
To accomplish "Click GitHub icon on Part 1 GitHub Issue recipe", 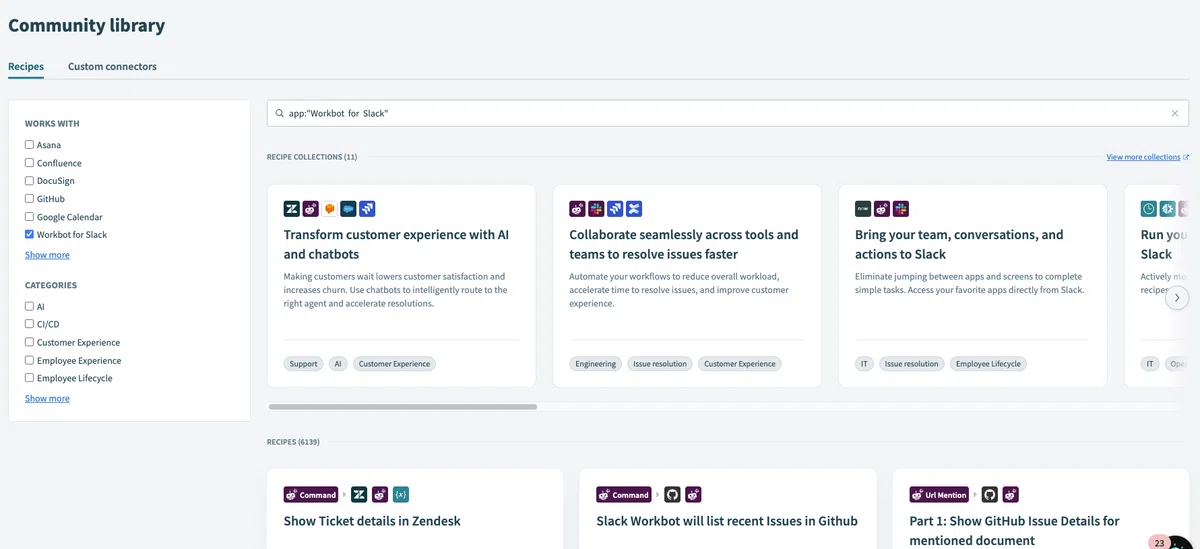I will tap(989, 494).
